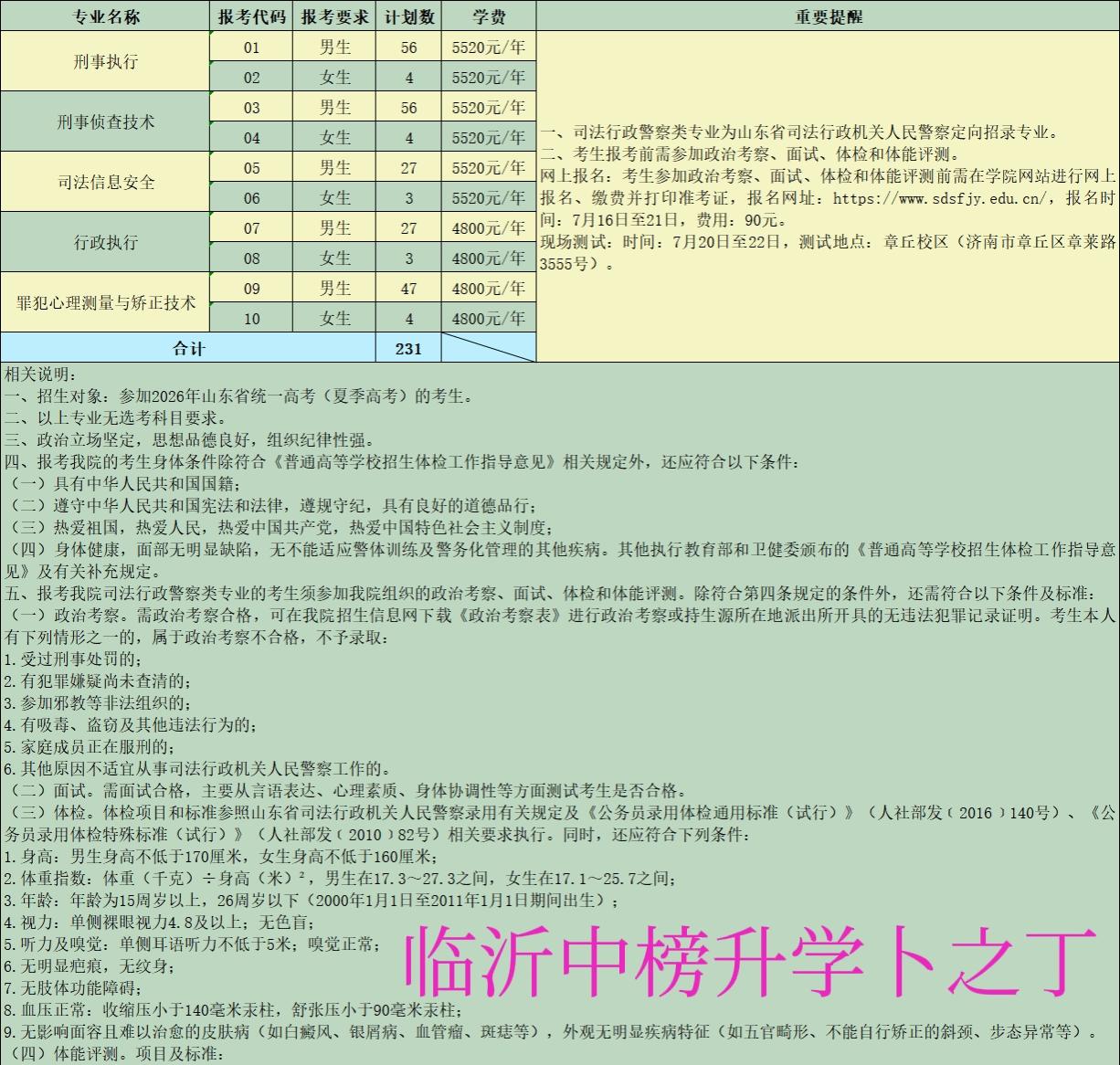Select code cell 05
The width and height of the screenshot is (1120, 1065).
click(252, 168)
